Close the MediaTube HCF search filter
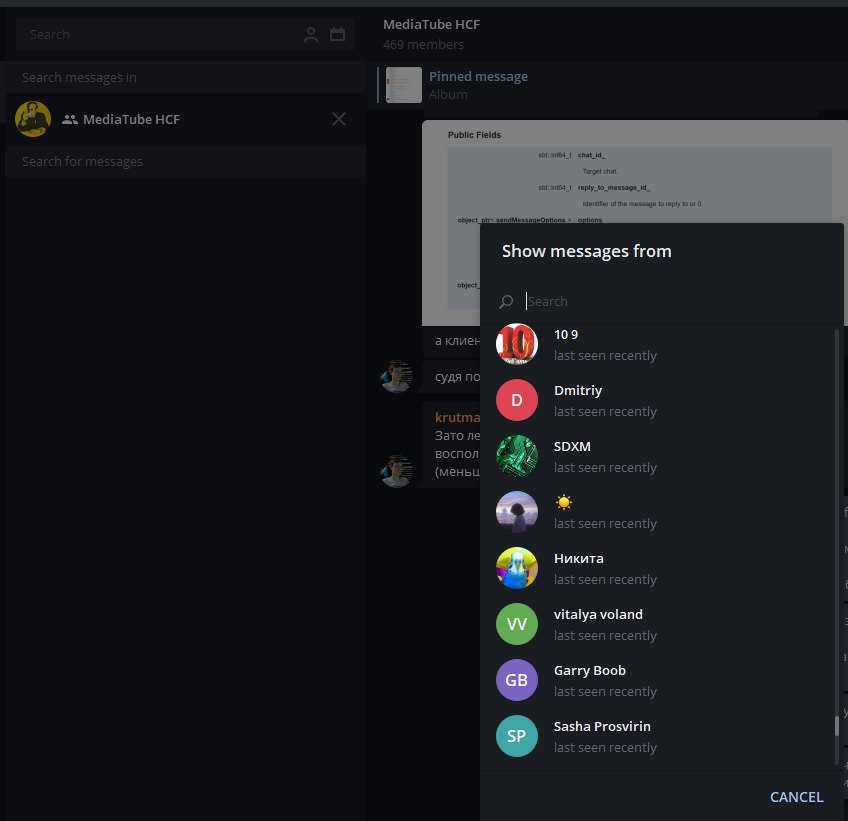This screenshot has height=821, width=848. click(x=339, y=119)
